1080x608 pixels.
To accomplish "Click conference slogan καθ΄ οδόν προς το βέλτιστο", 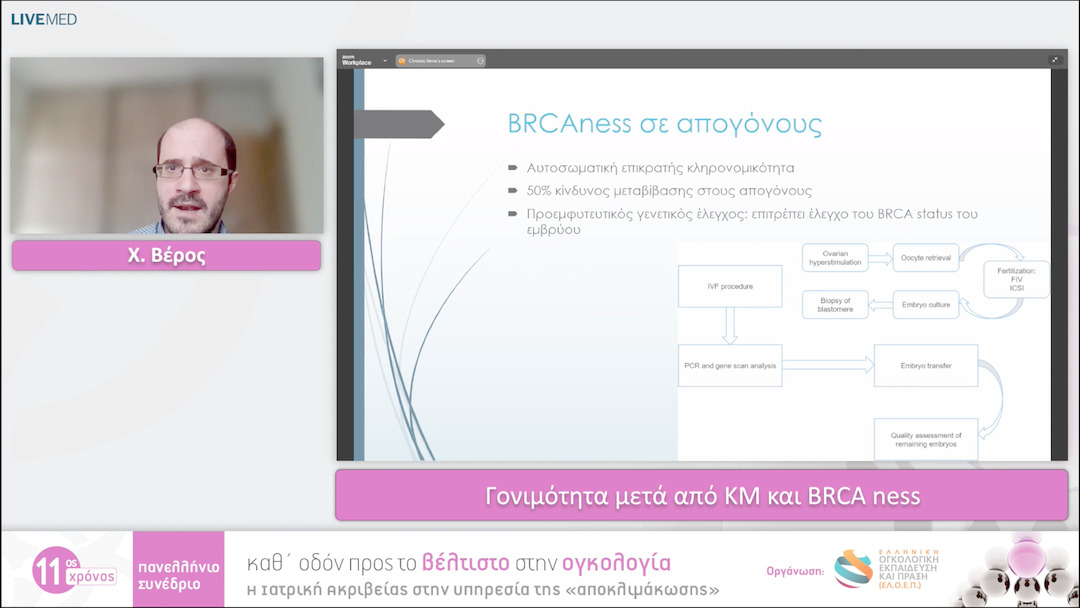I will coord(459,563).
